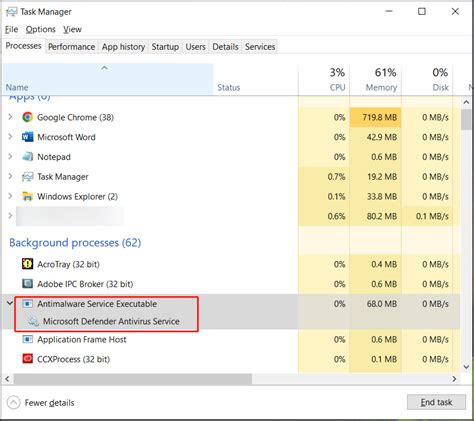Switch to the Services tab
Screen dimensions: 474x421
pyautogui.click(x=260, y=47)
